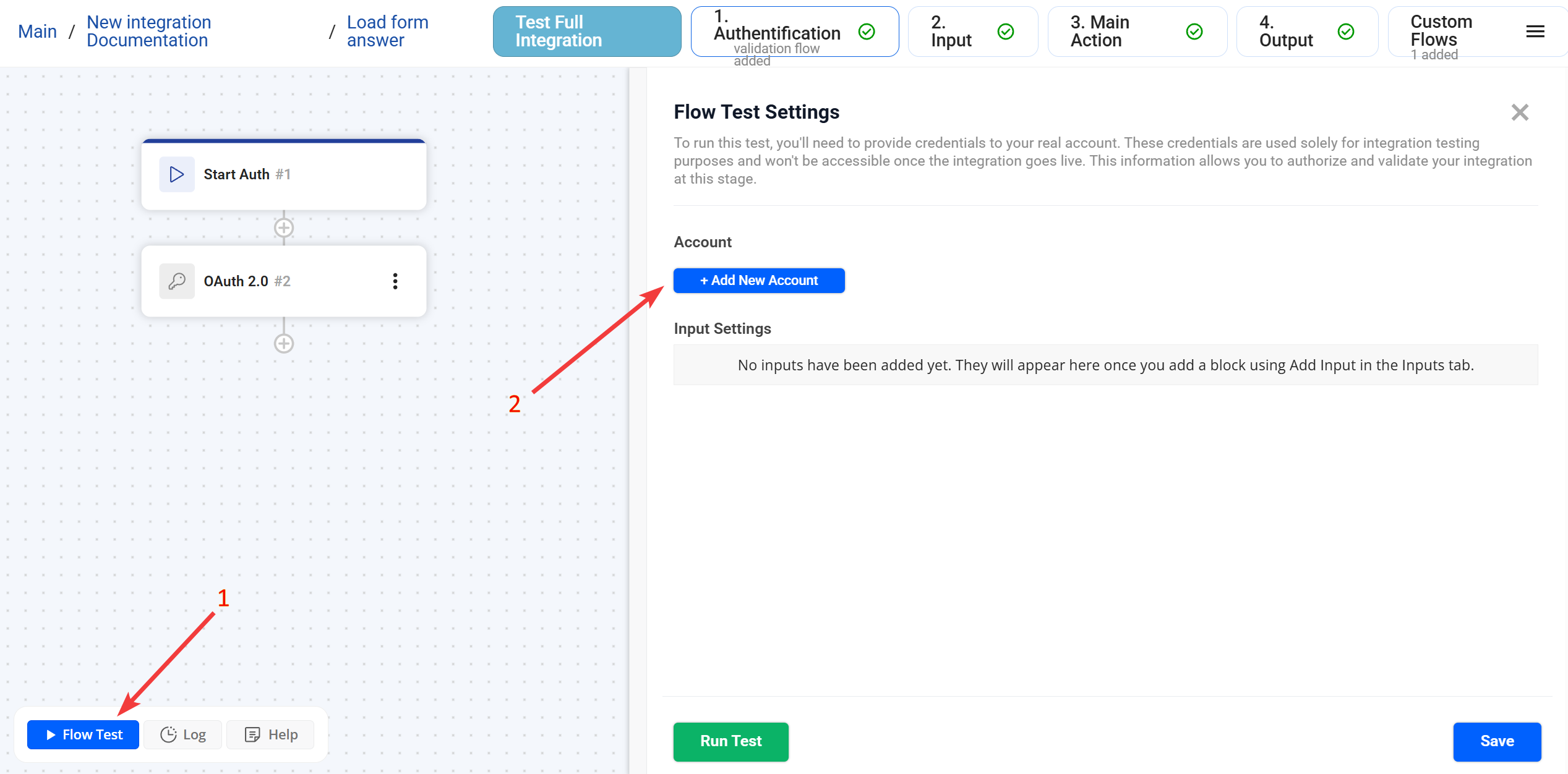
Task: Open the Log panel
Action: pyautogui.click(x=183, y=734)
